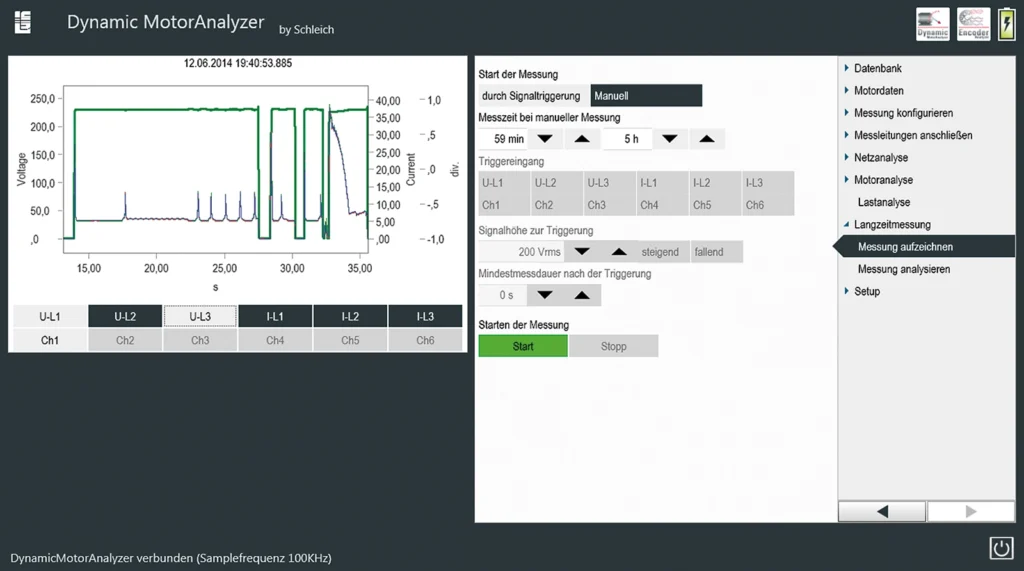Click the Dynamic analyzer mode icon
1024x571 pixels.
(932, 24)
